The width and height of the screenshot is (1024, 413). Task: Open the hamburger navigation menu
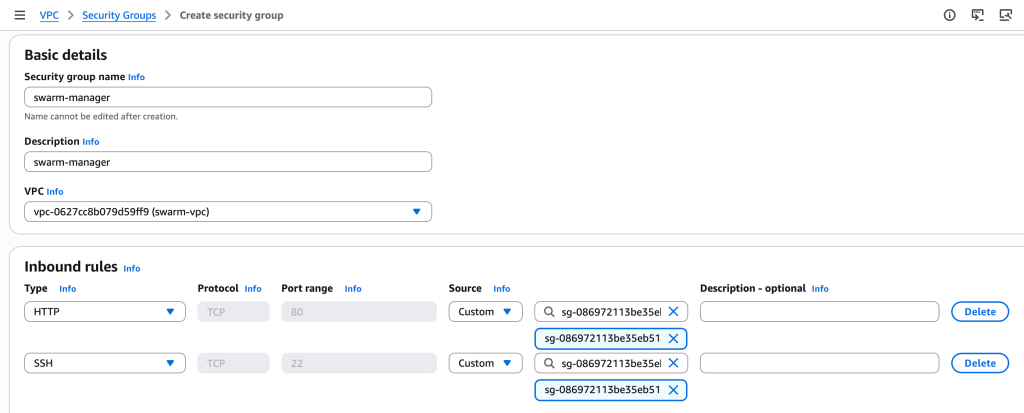19,15
